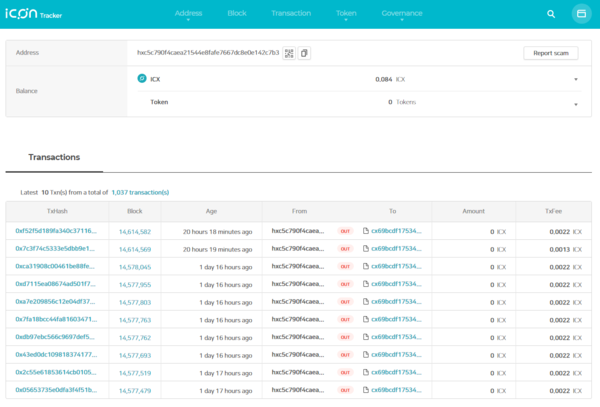Click the Report scam button
600x407 pixels.
(x=551, y=53)
